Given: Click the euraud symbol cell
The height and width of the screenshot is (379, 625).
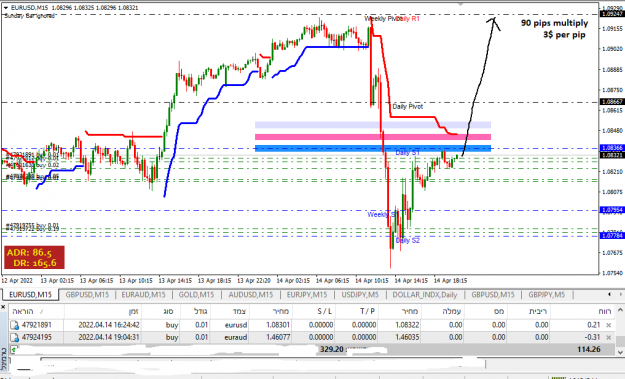Looking at the screenshot, I should (x=236, y=338).
